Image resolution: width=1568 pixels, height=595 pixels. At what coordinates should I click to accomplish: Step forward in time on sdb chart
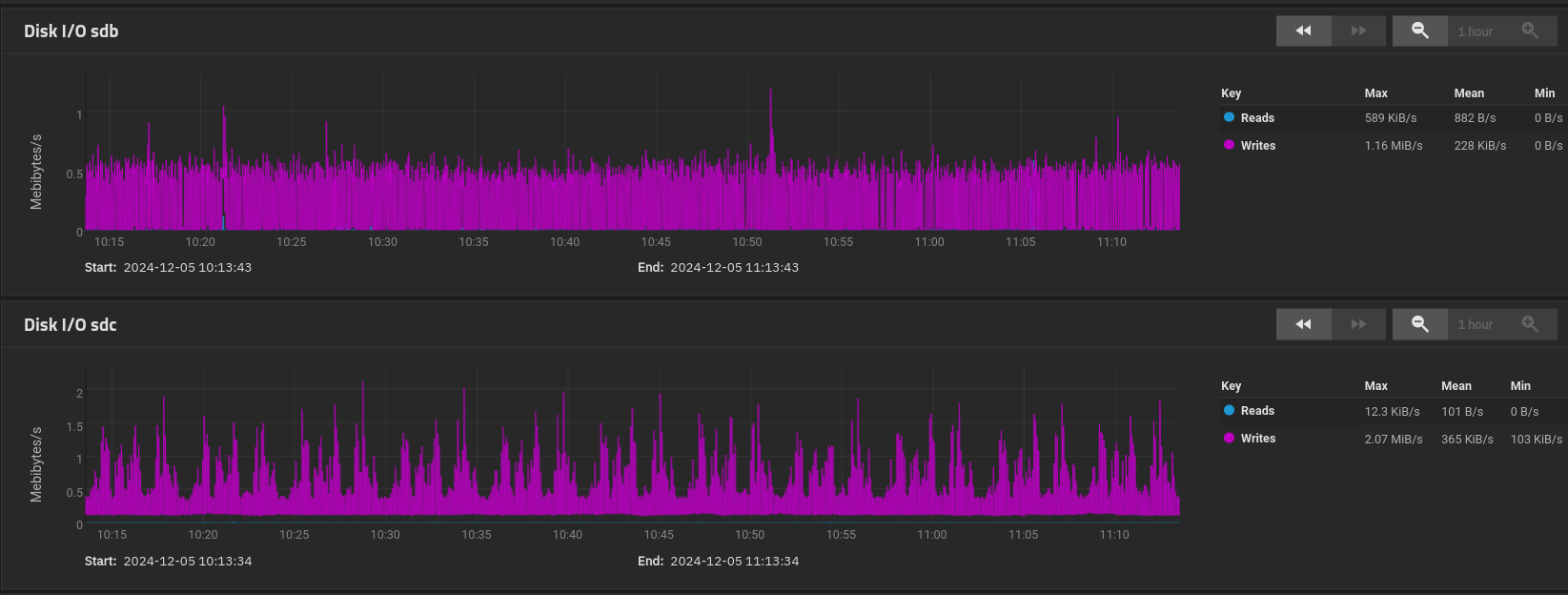(1358, 31)
